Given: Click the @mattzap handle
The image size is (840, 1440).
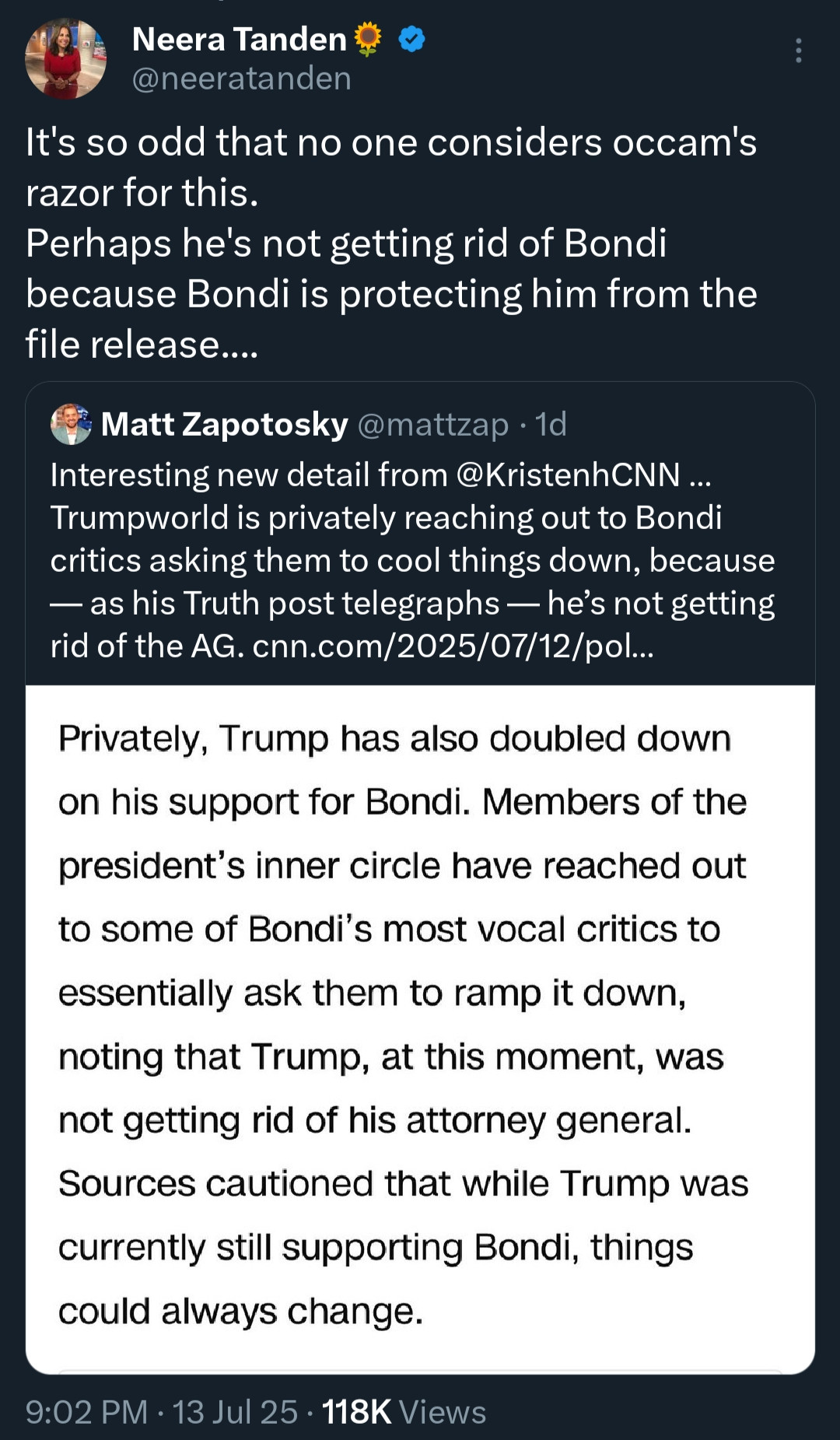Looking at the screenshot, I should (432, 424).
